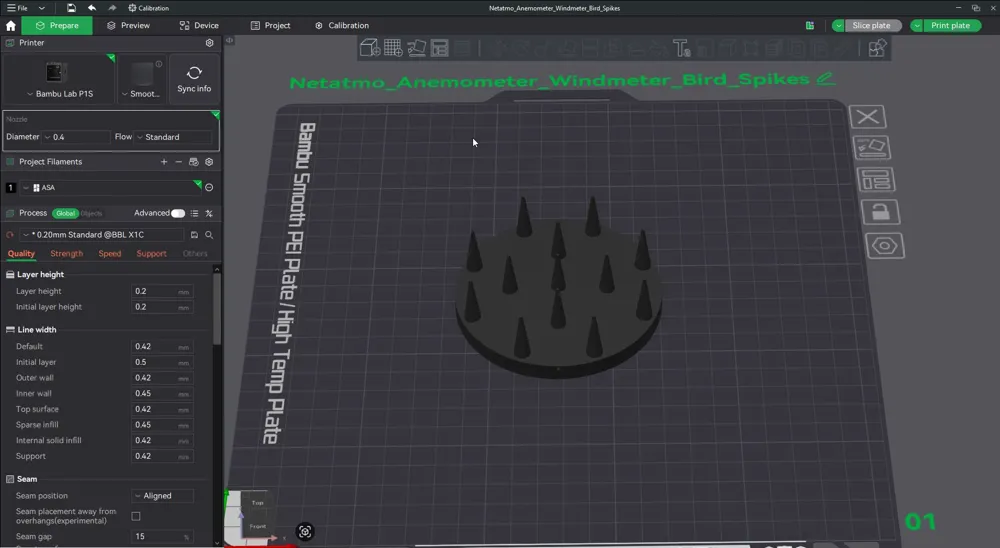
Task: Switch to the Preview tab
Action: click(128, 26)
